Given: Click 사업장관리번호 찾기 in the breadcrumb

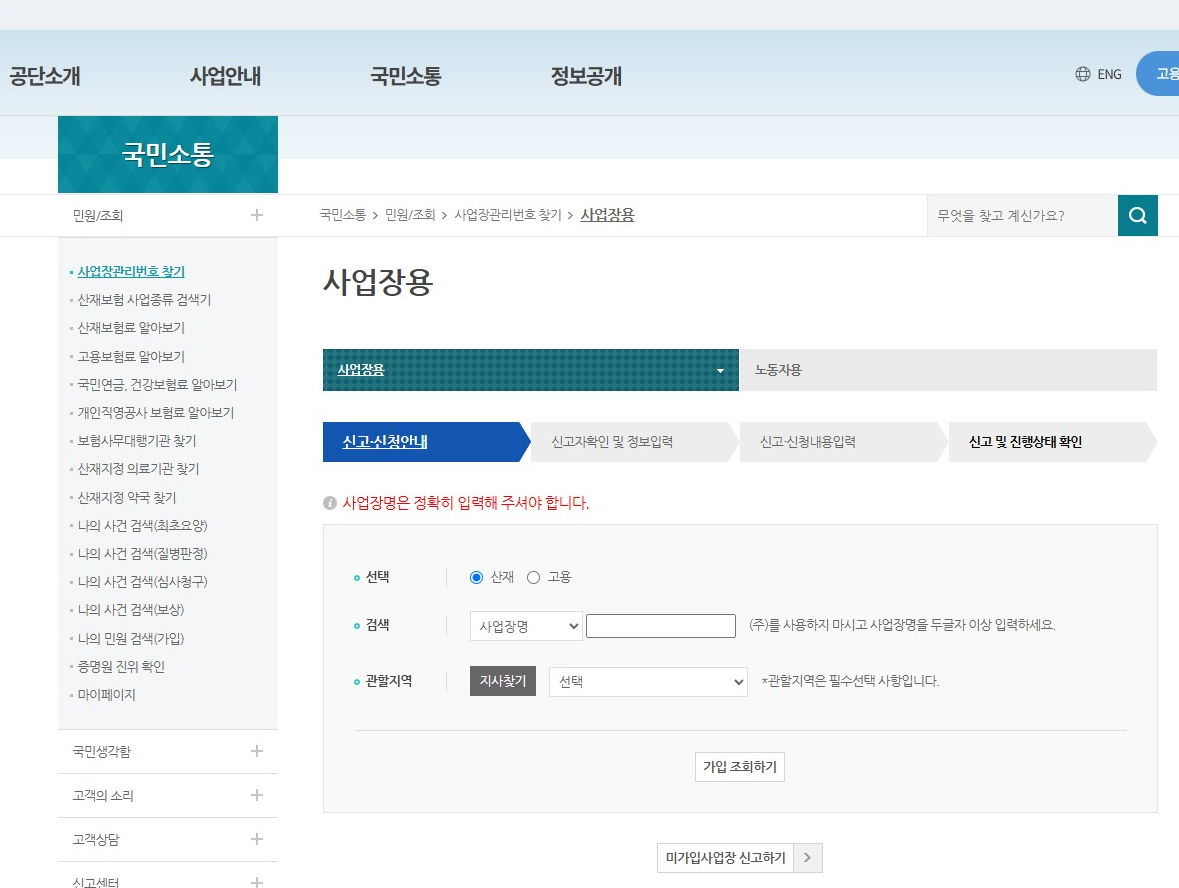Looking at the screenshot, I should point(508,215).
